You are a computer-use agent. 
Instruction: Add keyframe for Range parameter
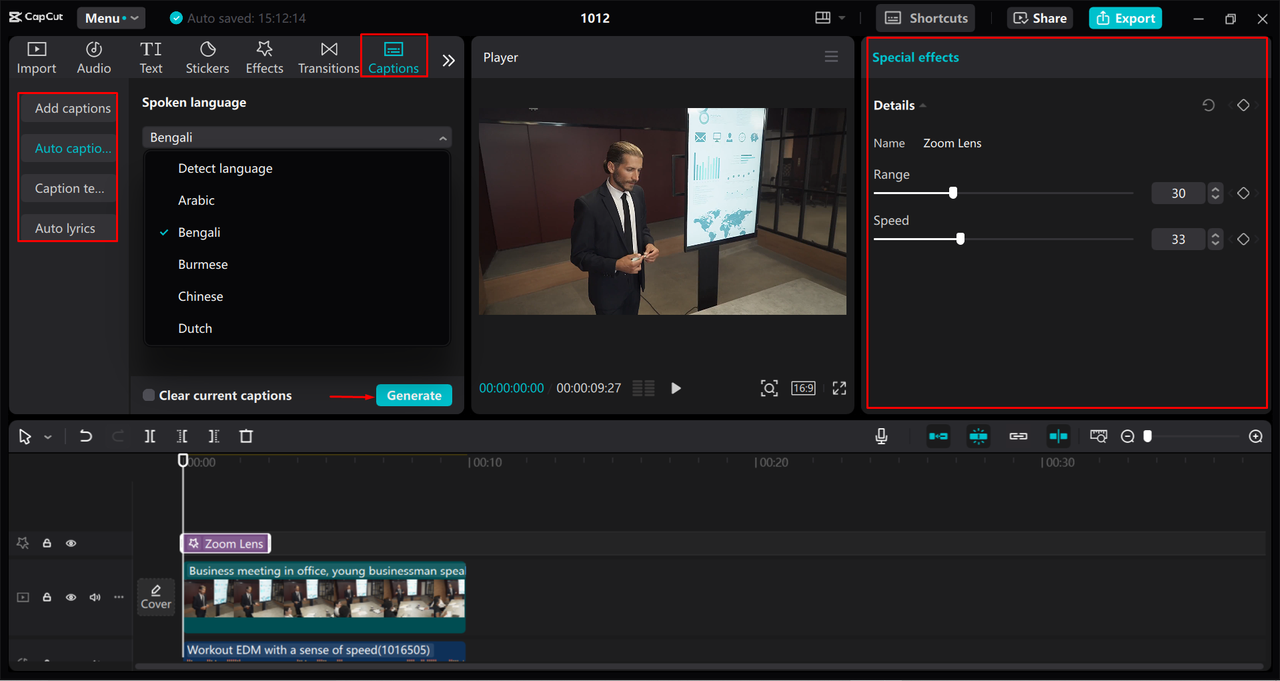(1243, 193)
